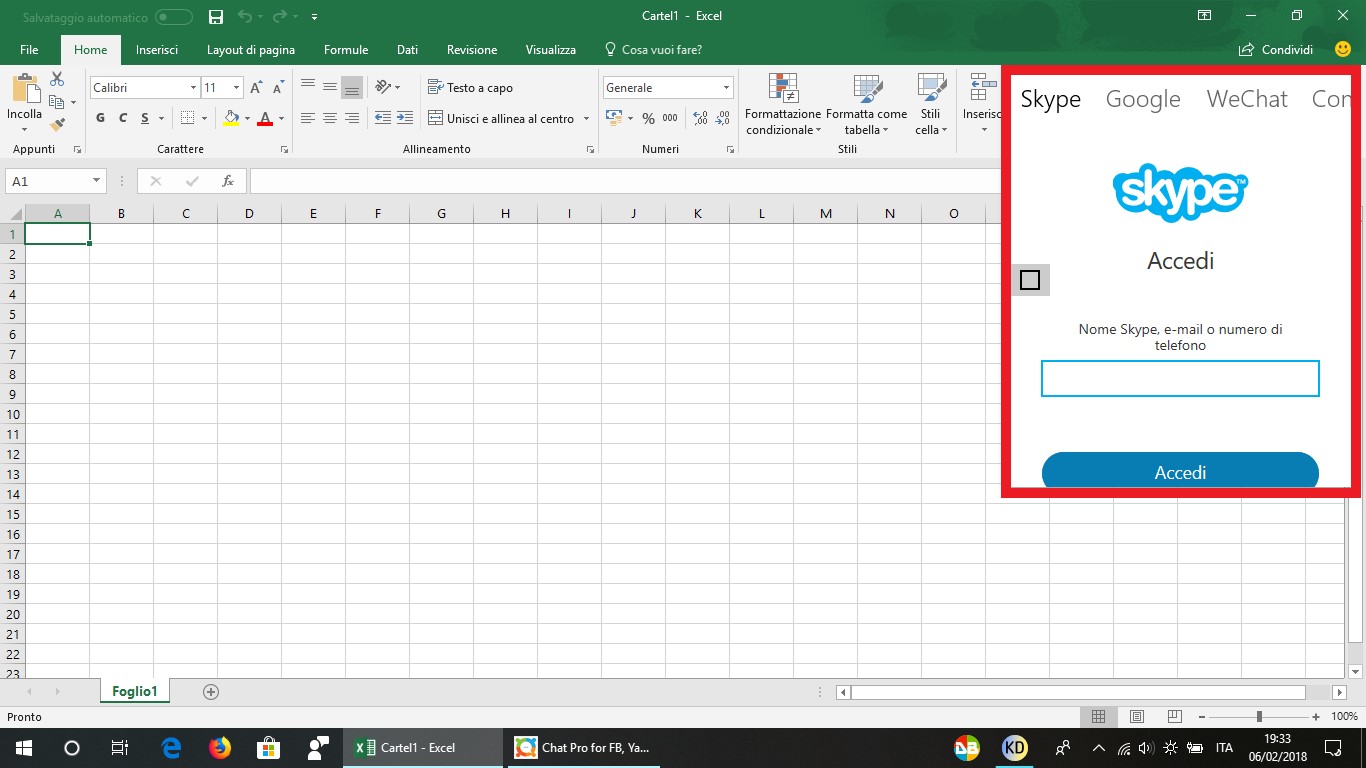Image resolution: width=1366 pixels, height=768 pixels.
Task: Switch to Formule ribbon tab
Action: [346, 50]
